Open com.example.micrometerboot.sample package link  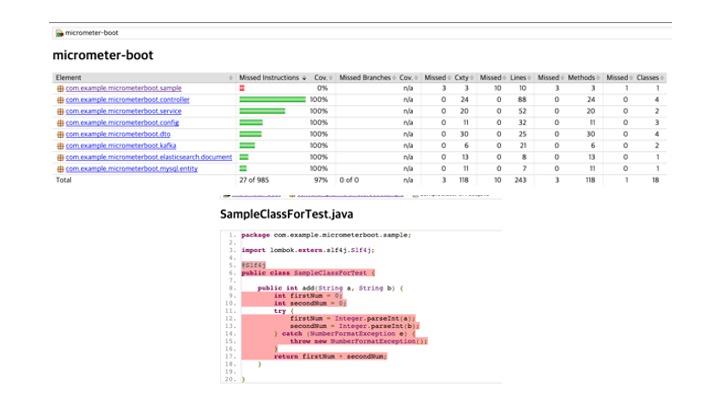click(x=123, y=88)
